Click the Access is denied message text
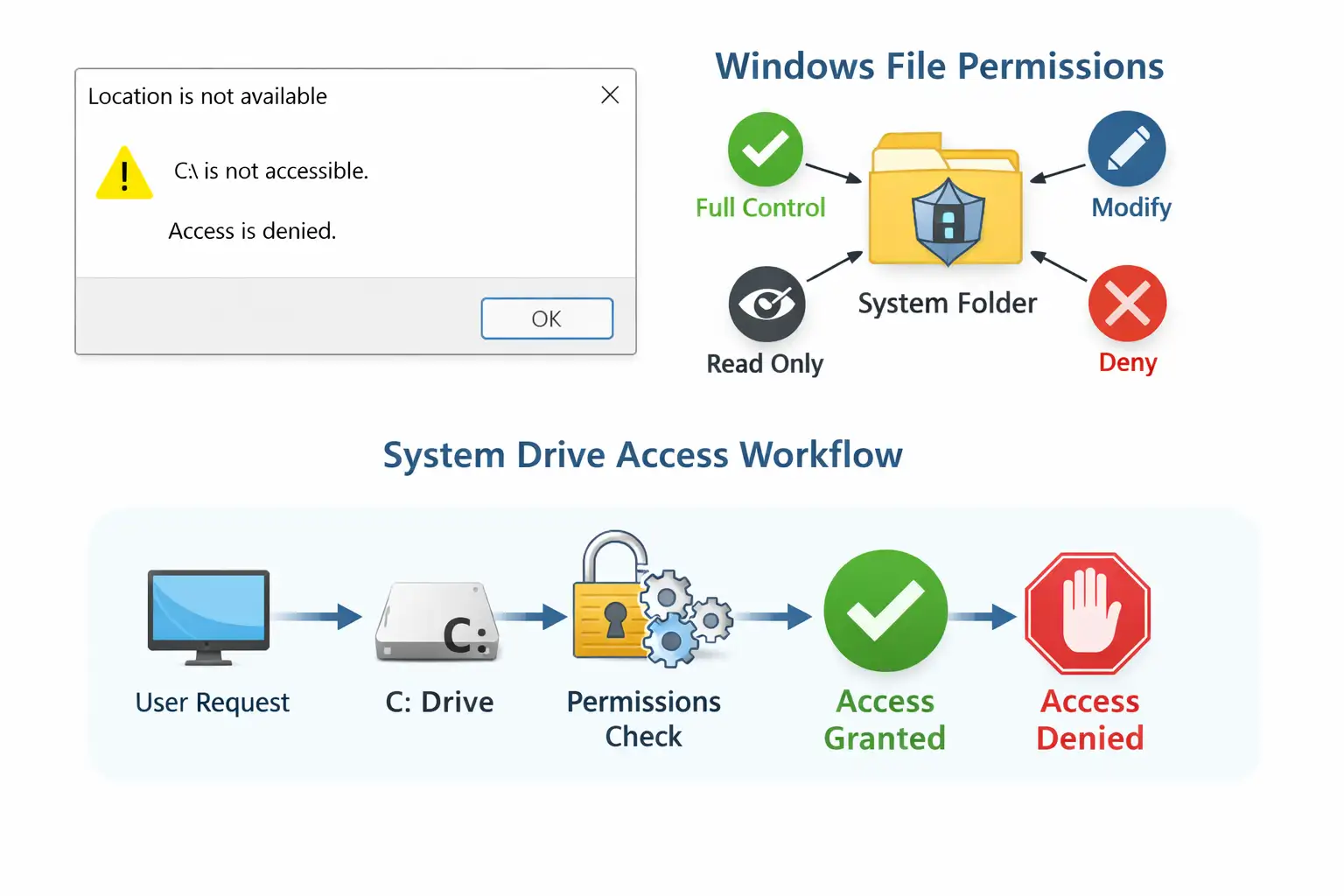 [252, 230]
